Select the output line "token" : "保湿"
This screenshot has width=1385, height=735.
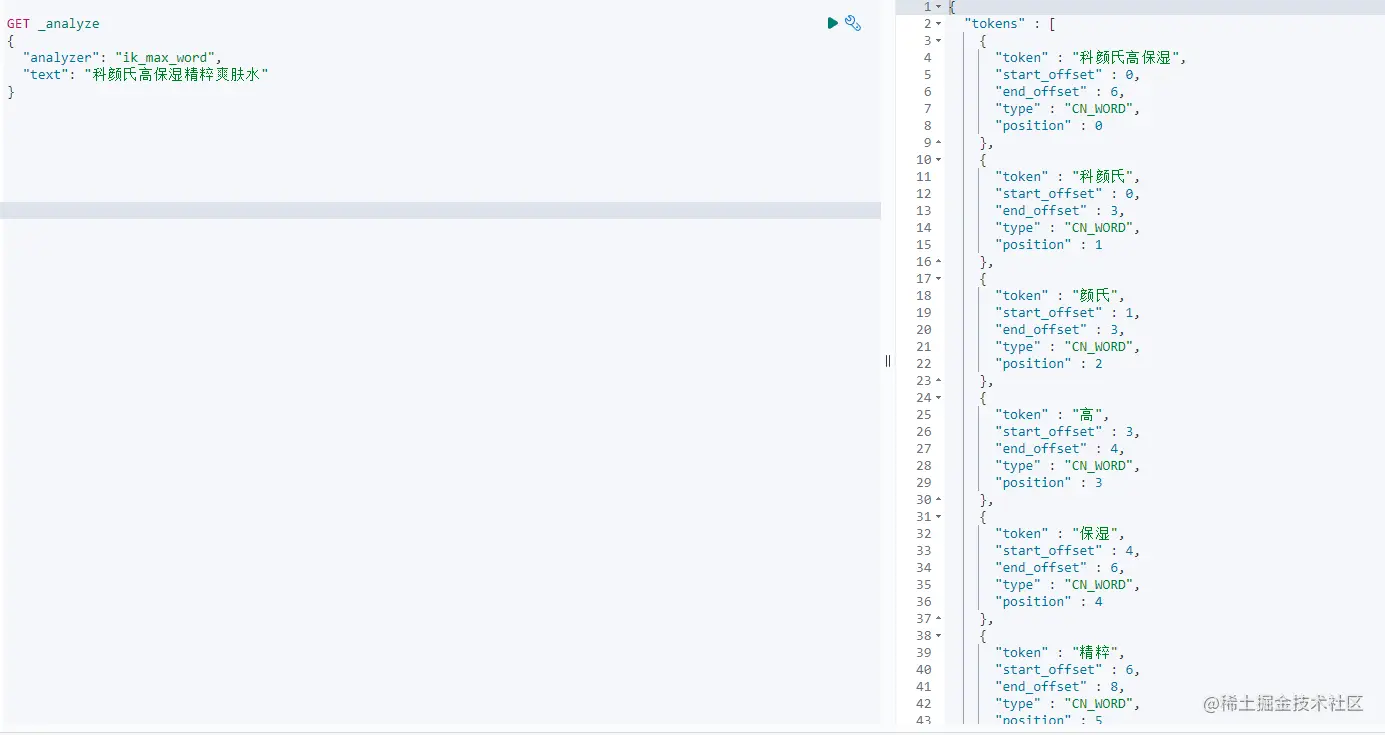(1059, 534)
